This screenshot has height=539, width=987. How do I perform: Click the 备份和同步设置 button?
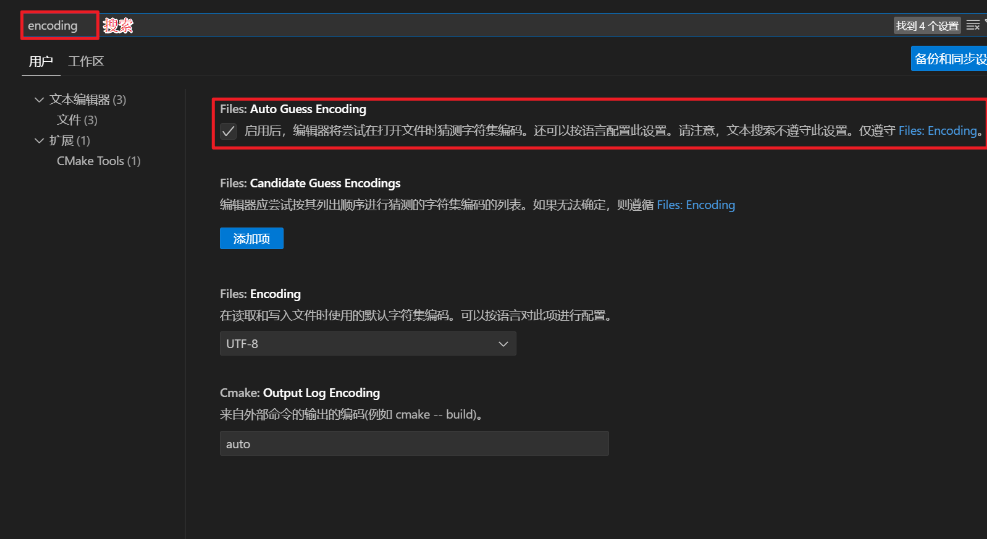[x=949, y=59]
